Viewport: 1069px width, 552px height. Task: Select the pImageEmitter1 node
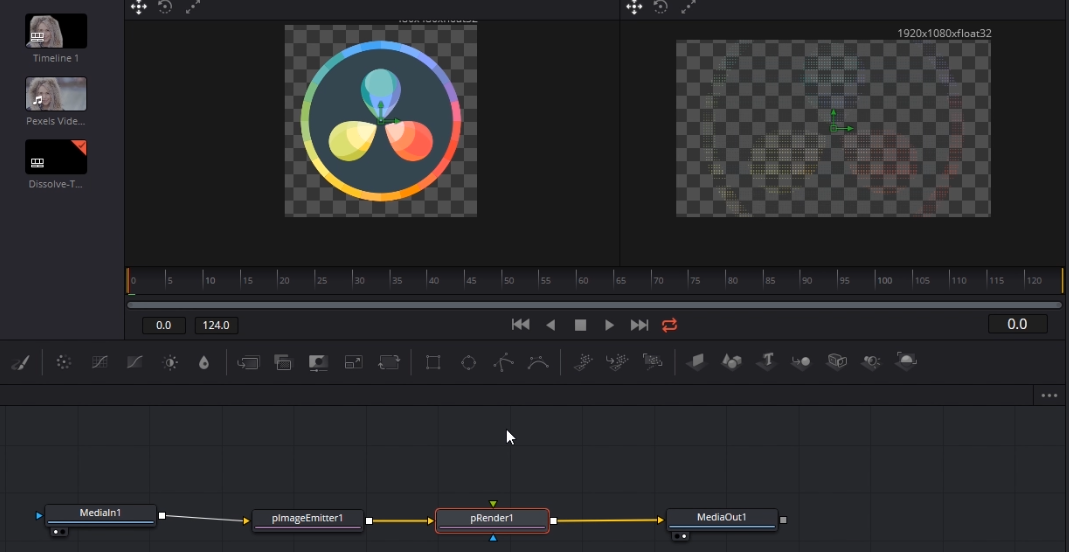pyautogui.click(x=307, y=520)
